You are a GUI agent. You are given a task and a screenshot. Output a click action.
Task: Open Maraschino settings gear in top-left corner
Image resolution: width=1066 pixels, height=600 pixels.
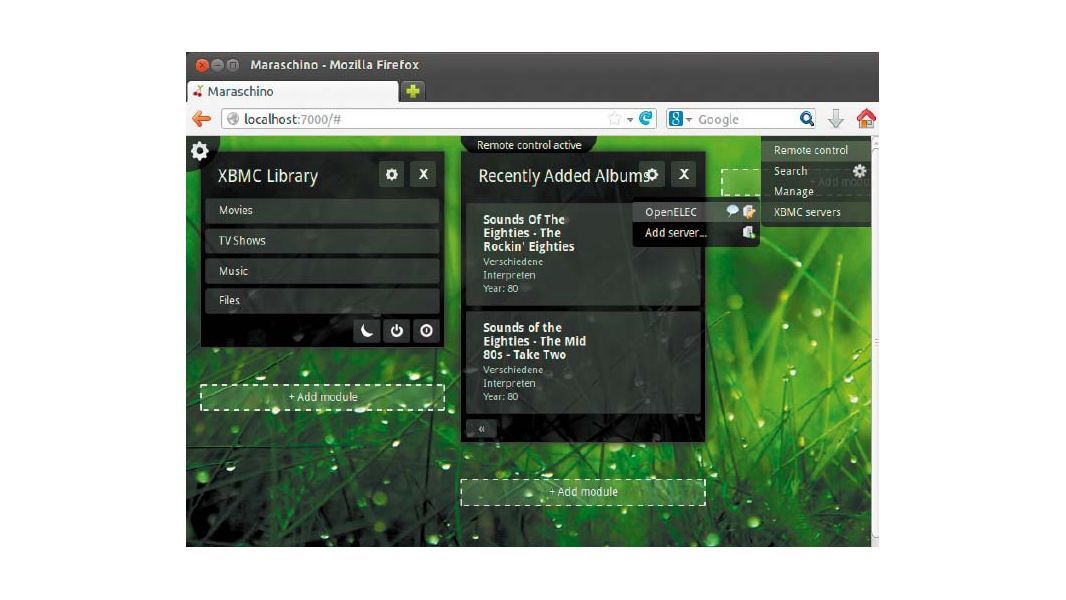point(199,150)
